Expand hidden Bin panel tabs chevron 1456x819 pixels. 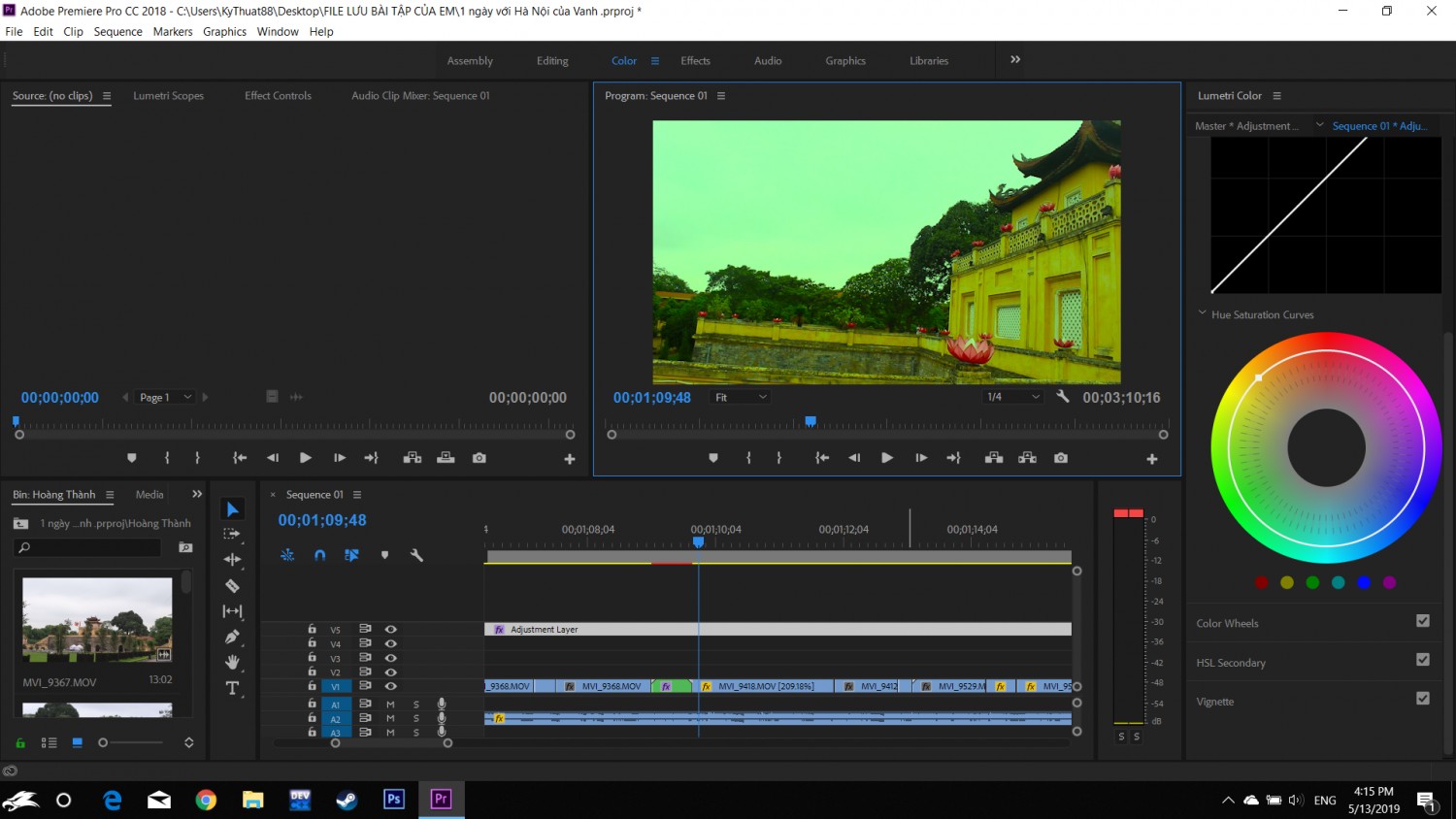coord(197,494)
